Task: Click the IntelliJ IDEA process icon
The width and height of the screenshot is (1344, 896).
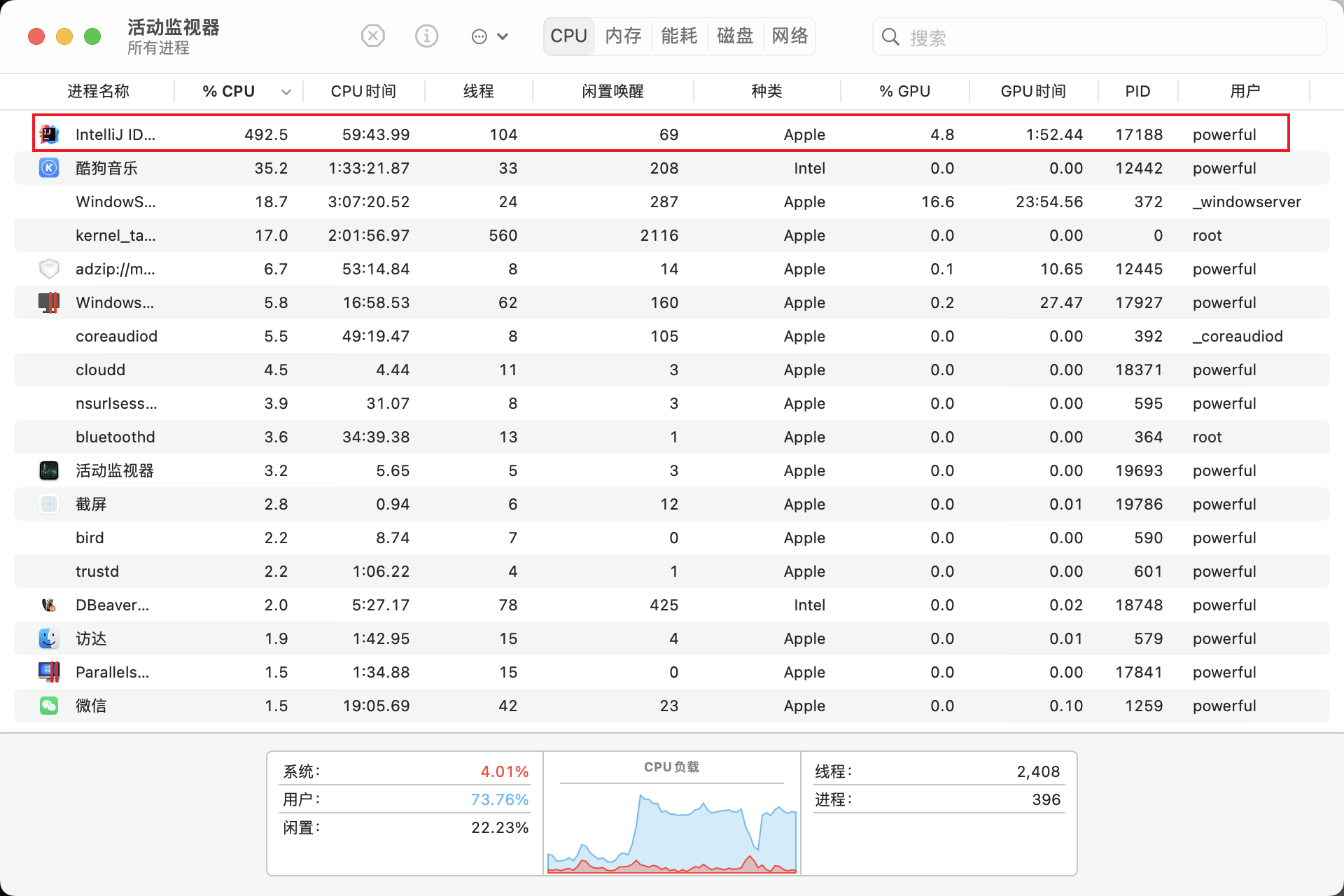Action: pyautogui.click(x=49, y=134)
